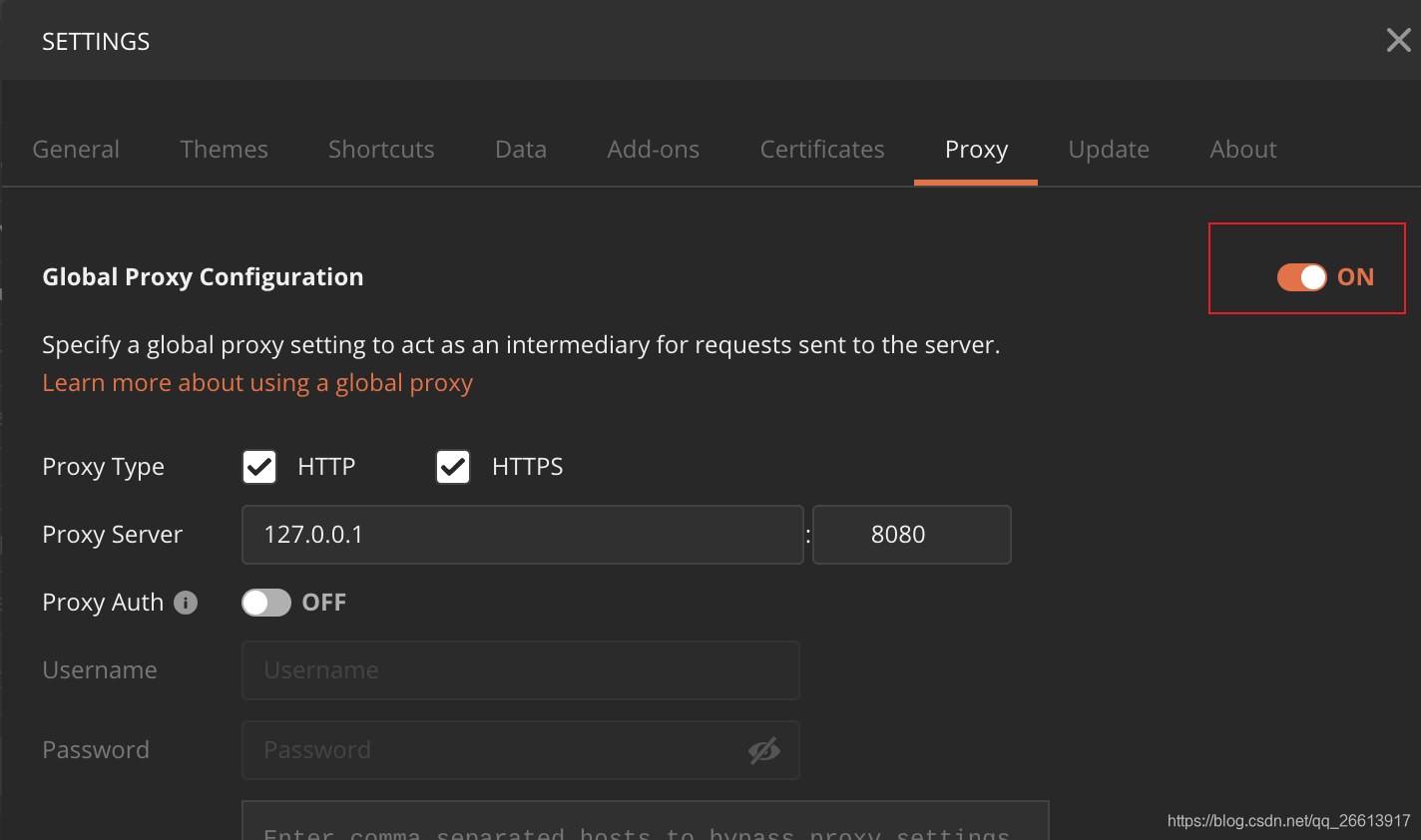
Task: Open the Update tab
Action: (1109, 150)
